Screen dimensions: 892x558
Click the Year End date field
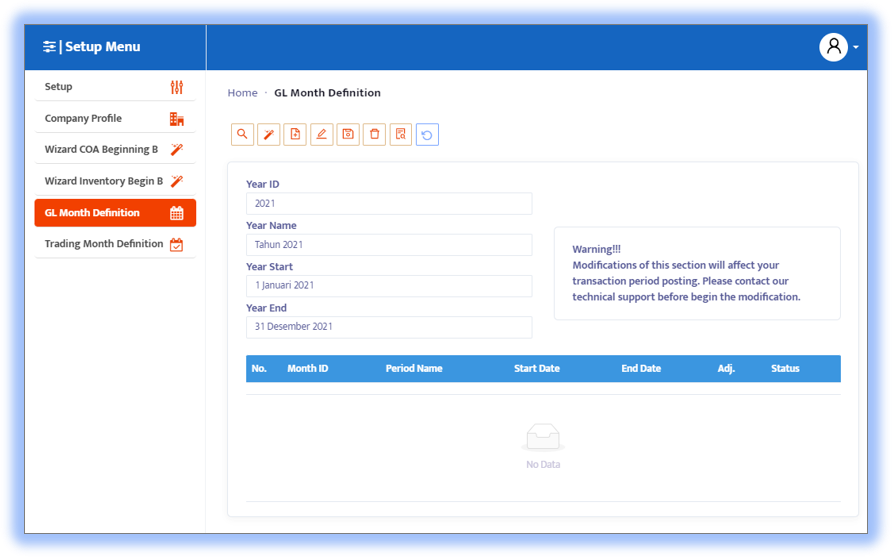click(x=389, y=326)
